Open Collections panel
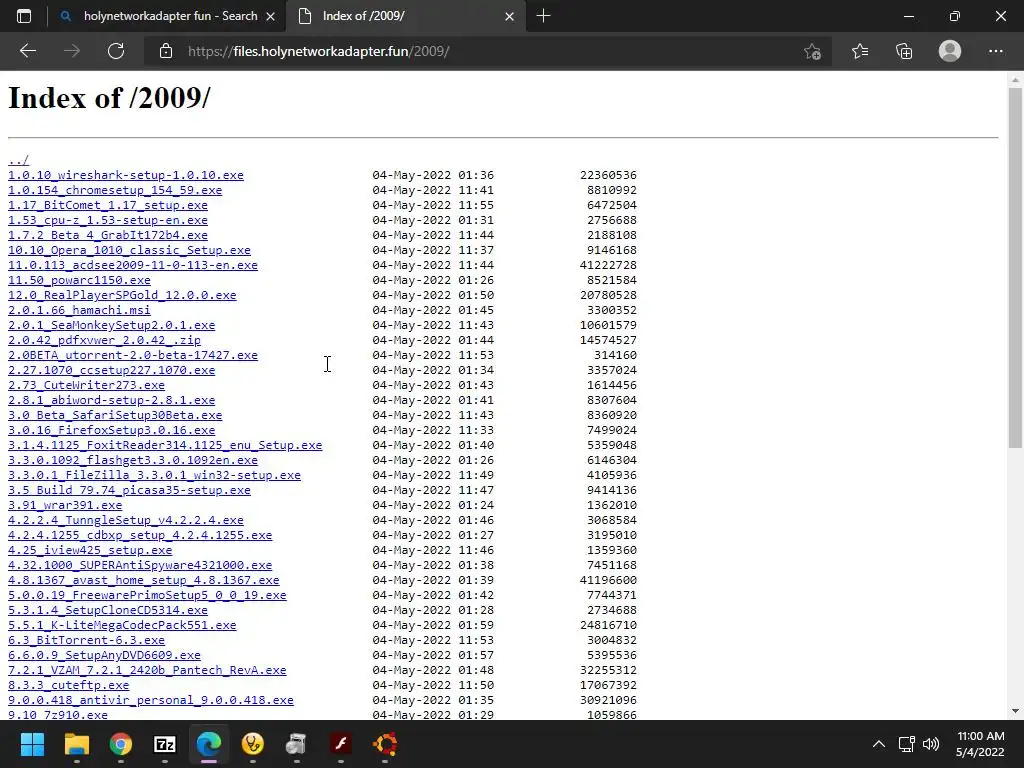Image resolution: width=1024 pixels, height=768 pixels. (904, 51)
